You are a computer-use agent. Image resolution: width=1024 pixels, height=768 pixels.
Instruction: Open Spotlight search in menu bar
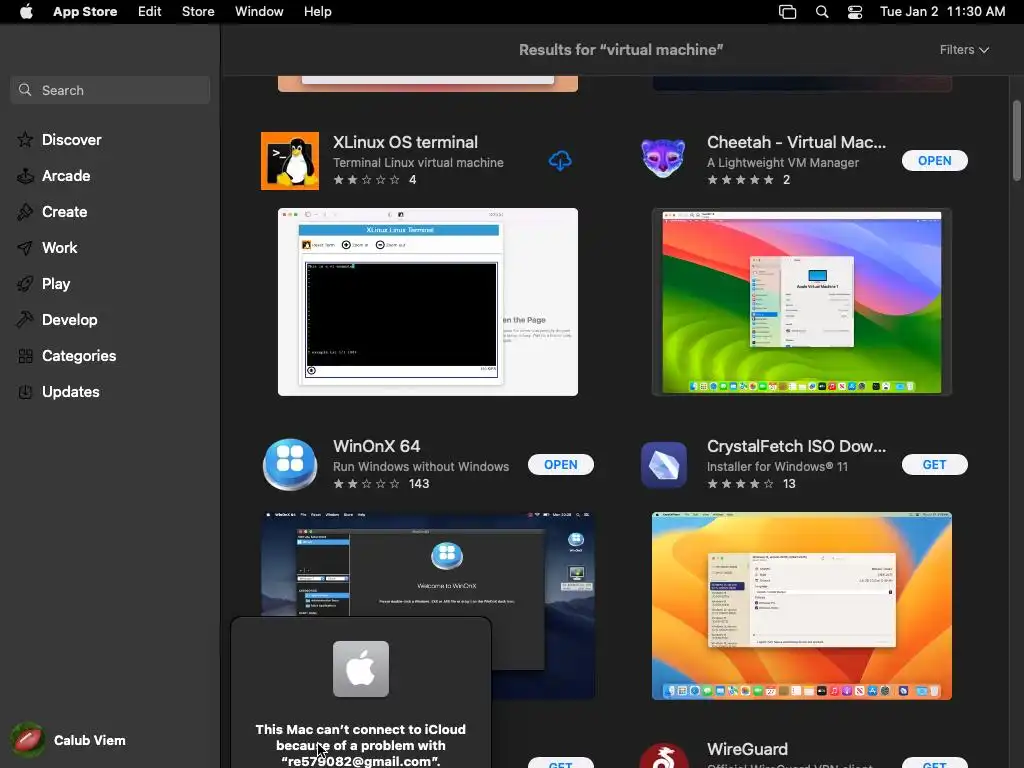click(x=822, y=12)
